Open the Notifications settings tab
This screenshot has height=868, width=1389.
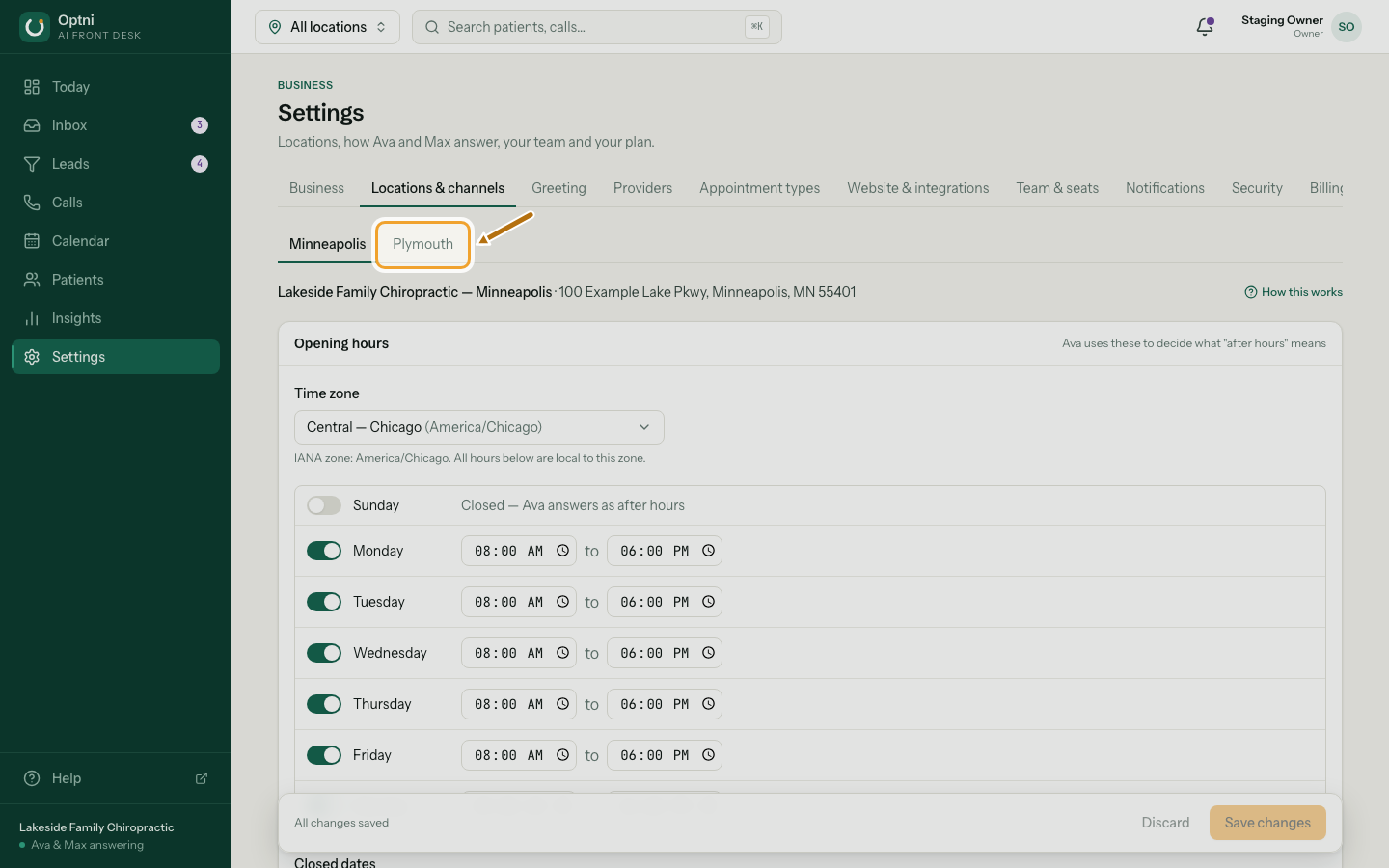1165,188
